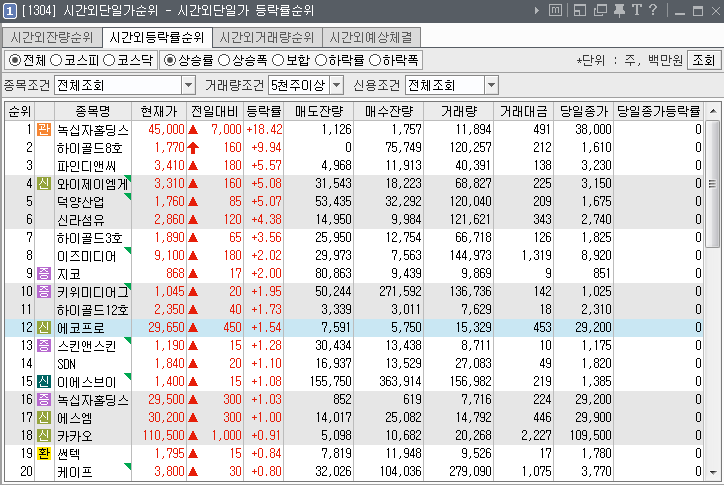Click the green 신 badge on 에코프로 row
Image resolution: width=724 pixels, height=485 pixels.
tap(44, 327)
